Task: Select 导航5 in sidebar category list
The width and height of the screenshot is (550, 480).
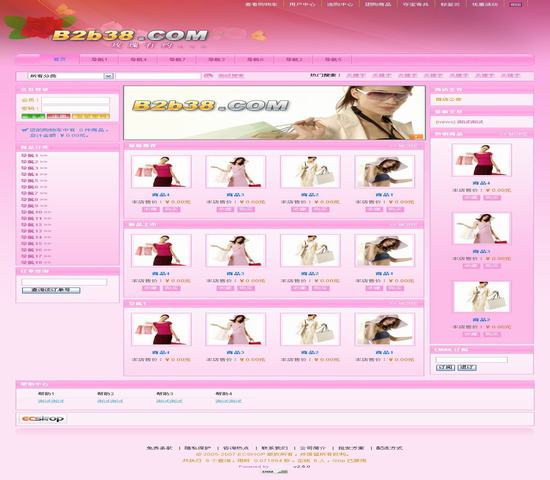Action: point(34,181)
